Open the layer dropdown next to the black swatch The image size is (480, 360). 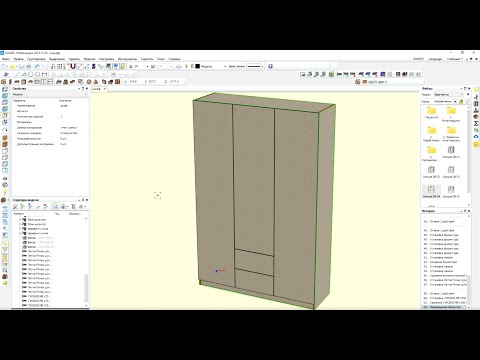click(213, 66)
